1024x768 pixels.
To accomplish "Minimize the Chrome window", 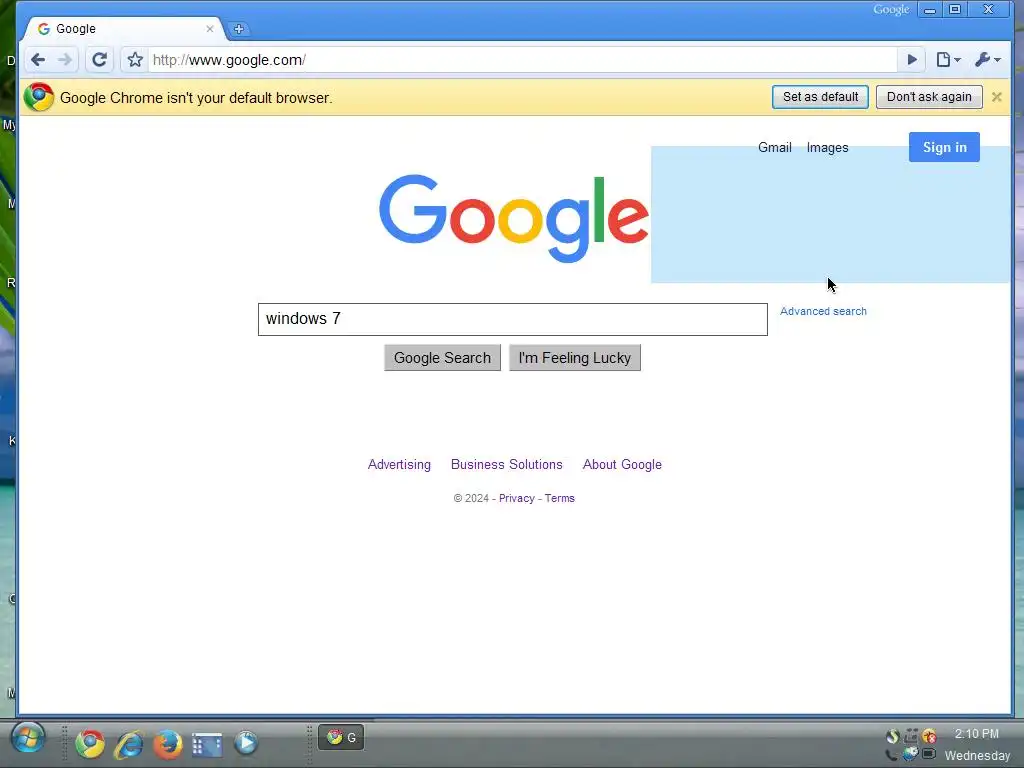I will tap(929, 10).
